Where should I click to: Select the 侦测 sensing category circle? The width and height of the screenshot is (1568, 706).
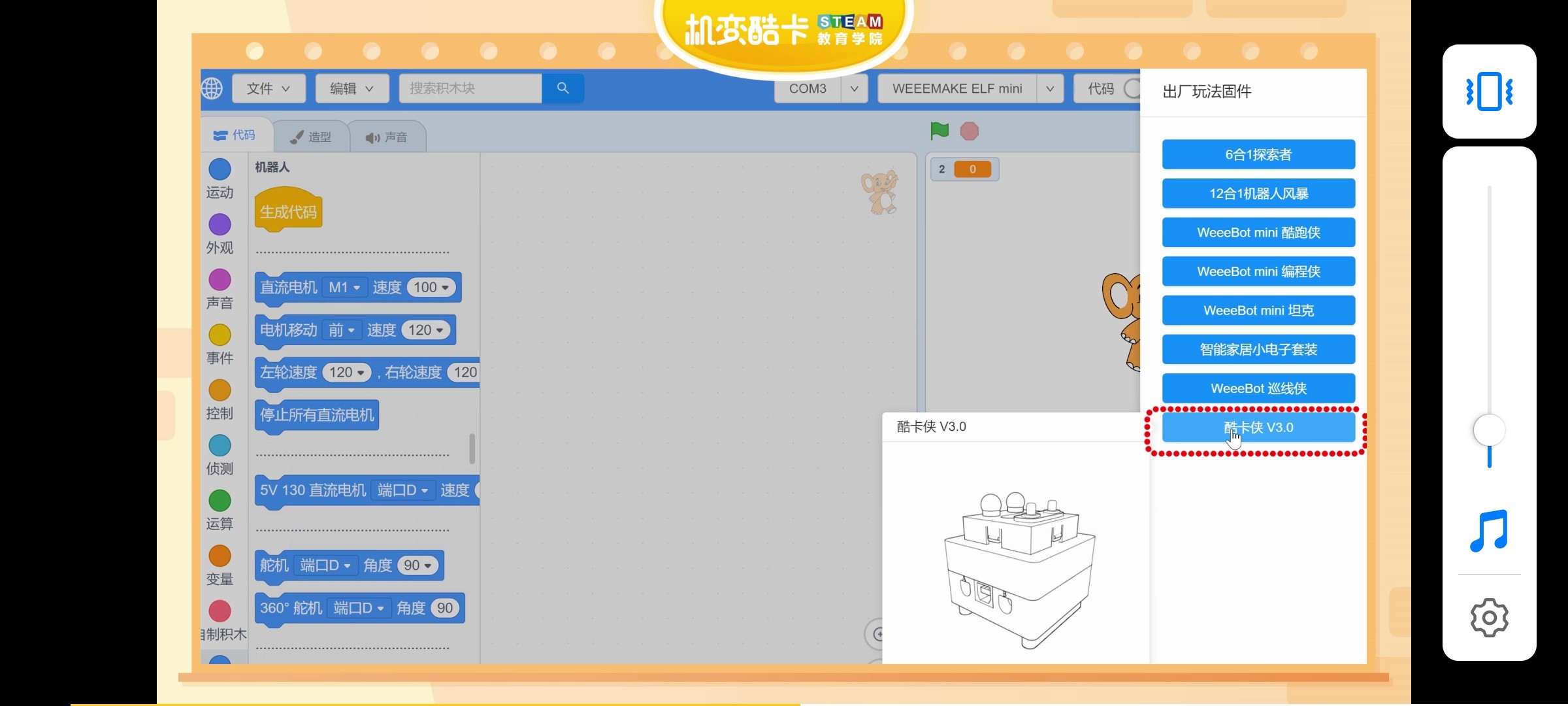coord(220,445)
